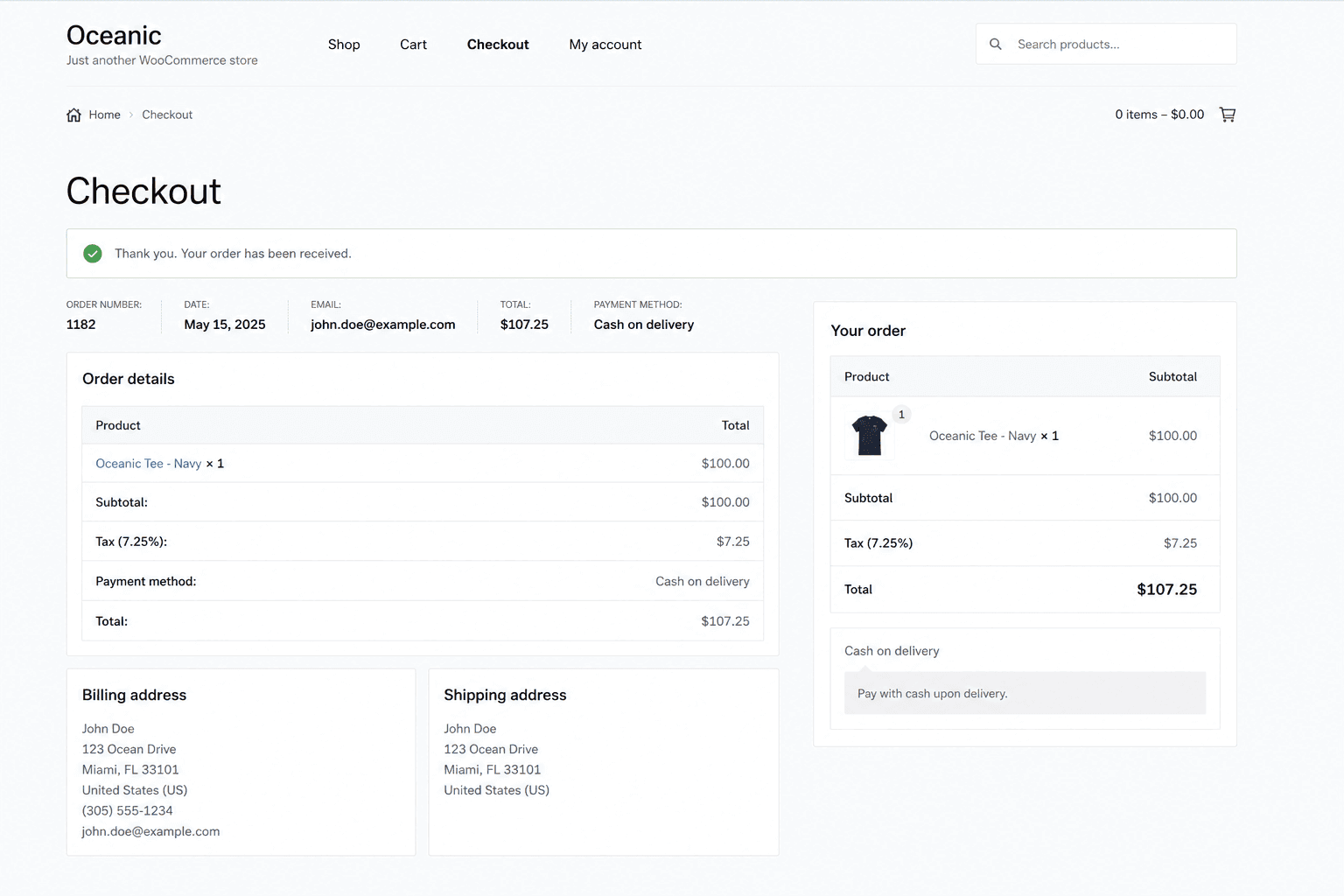
Task: Select billing phone (305) 555-1234
Action: [x=128, y=811]
